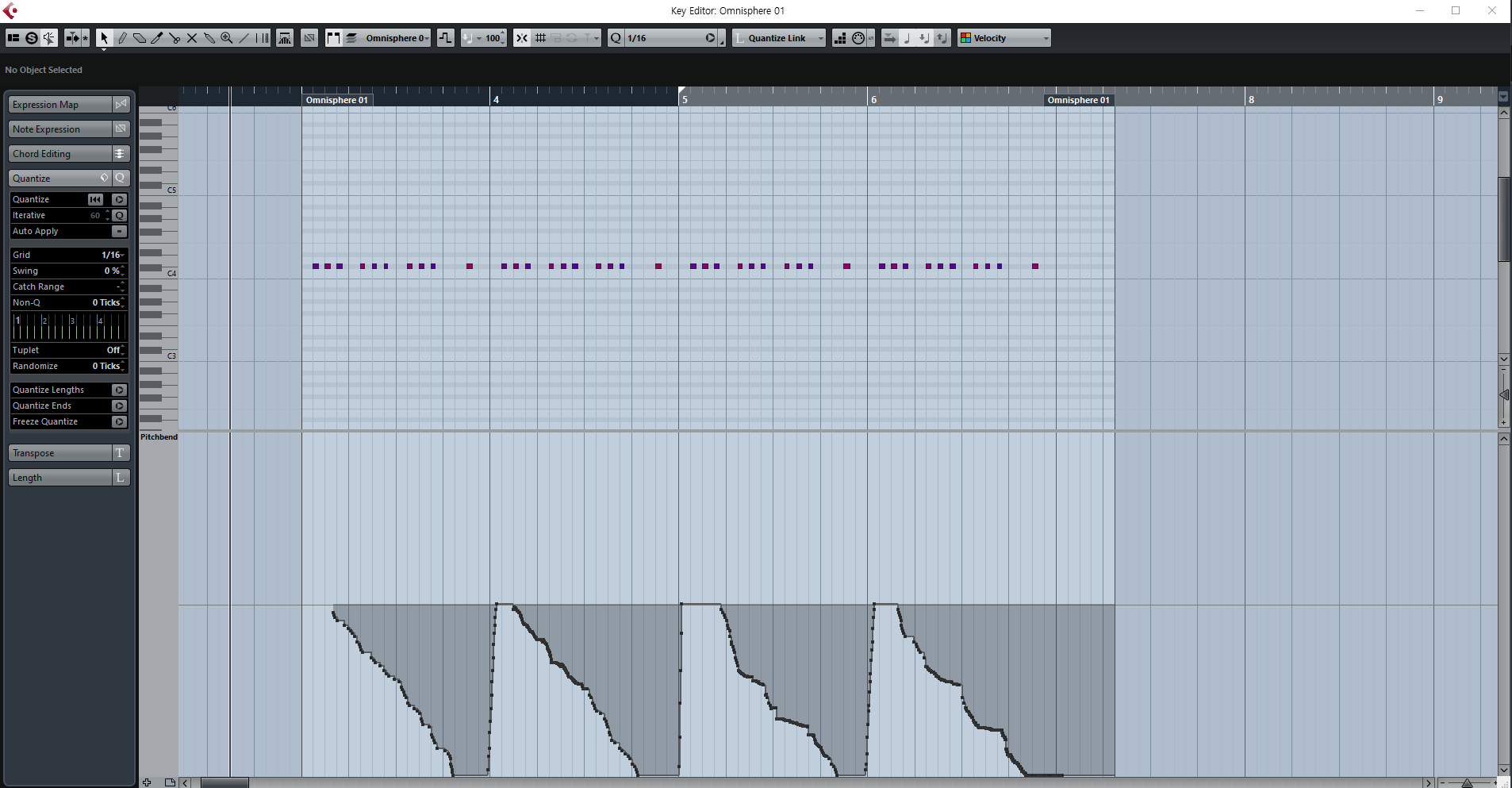Select the Mute X tool
1512x788 pixels.
click(192, 38)
